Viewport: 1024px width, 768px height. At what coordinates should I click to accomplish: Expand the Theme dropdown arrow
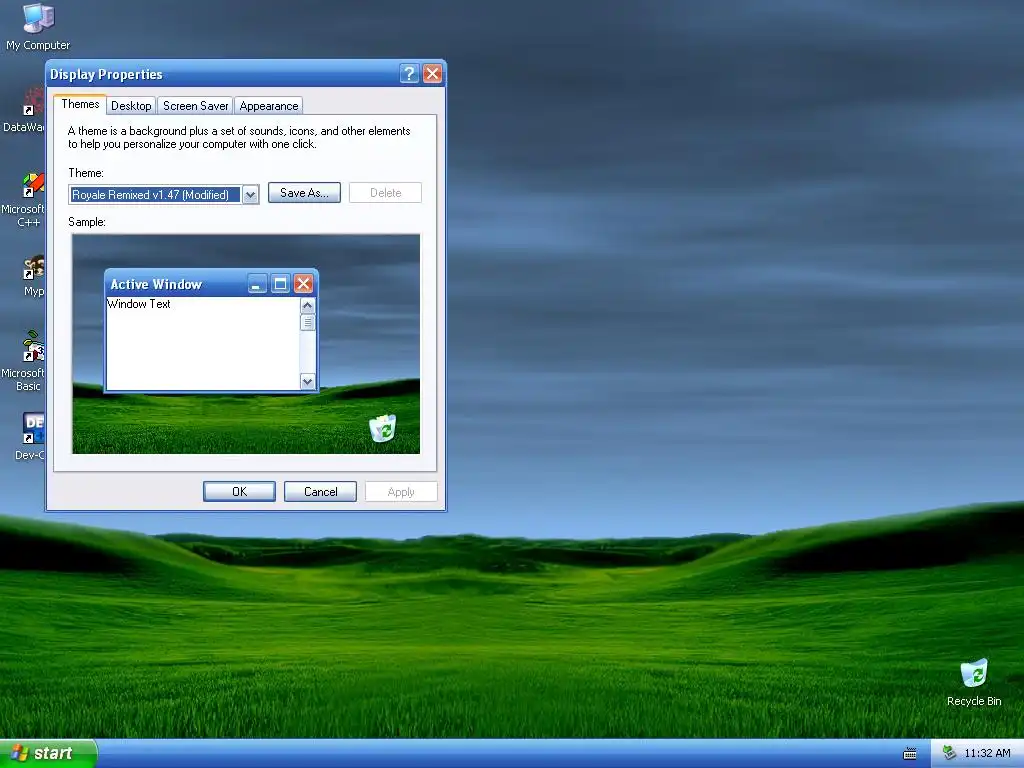(250, 195)
